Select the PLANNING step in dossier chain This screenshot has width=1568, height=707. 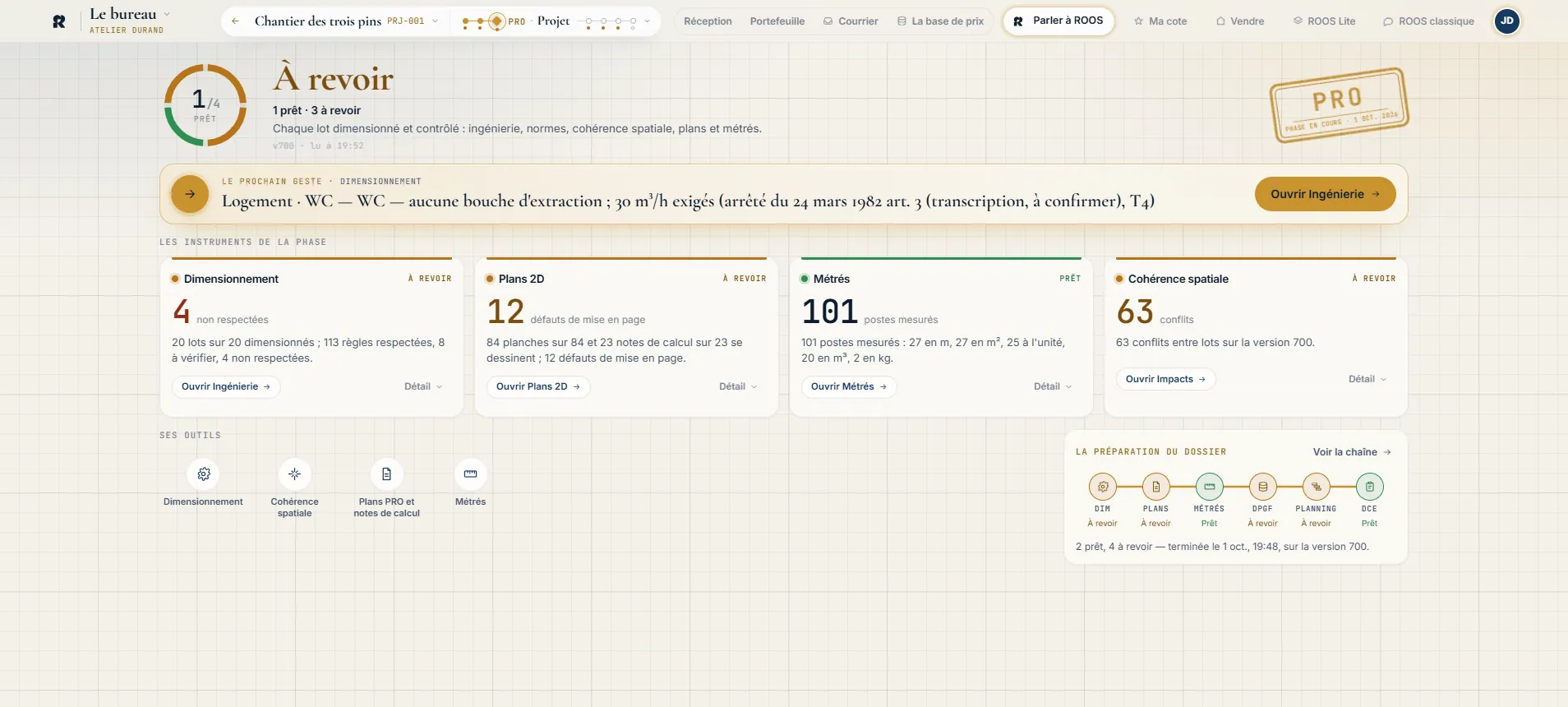[x=1316, y=487]
